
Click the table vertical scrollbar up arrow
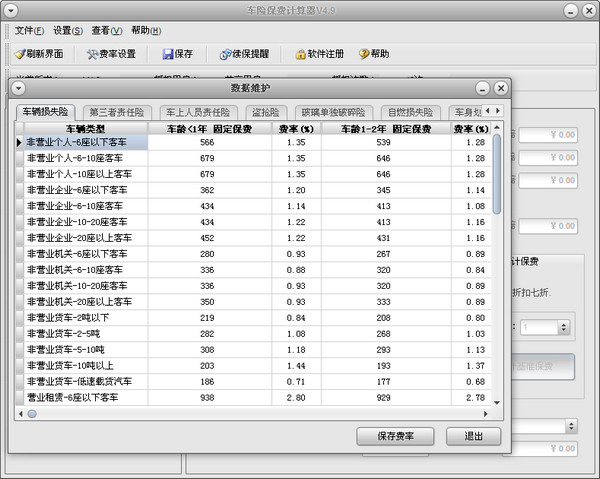497,127
